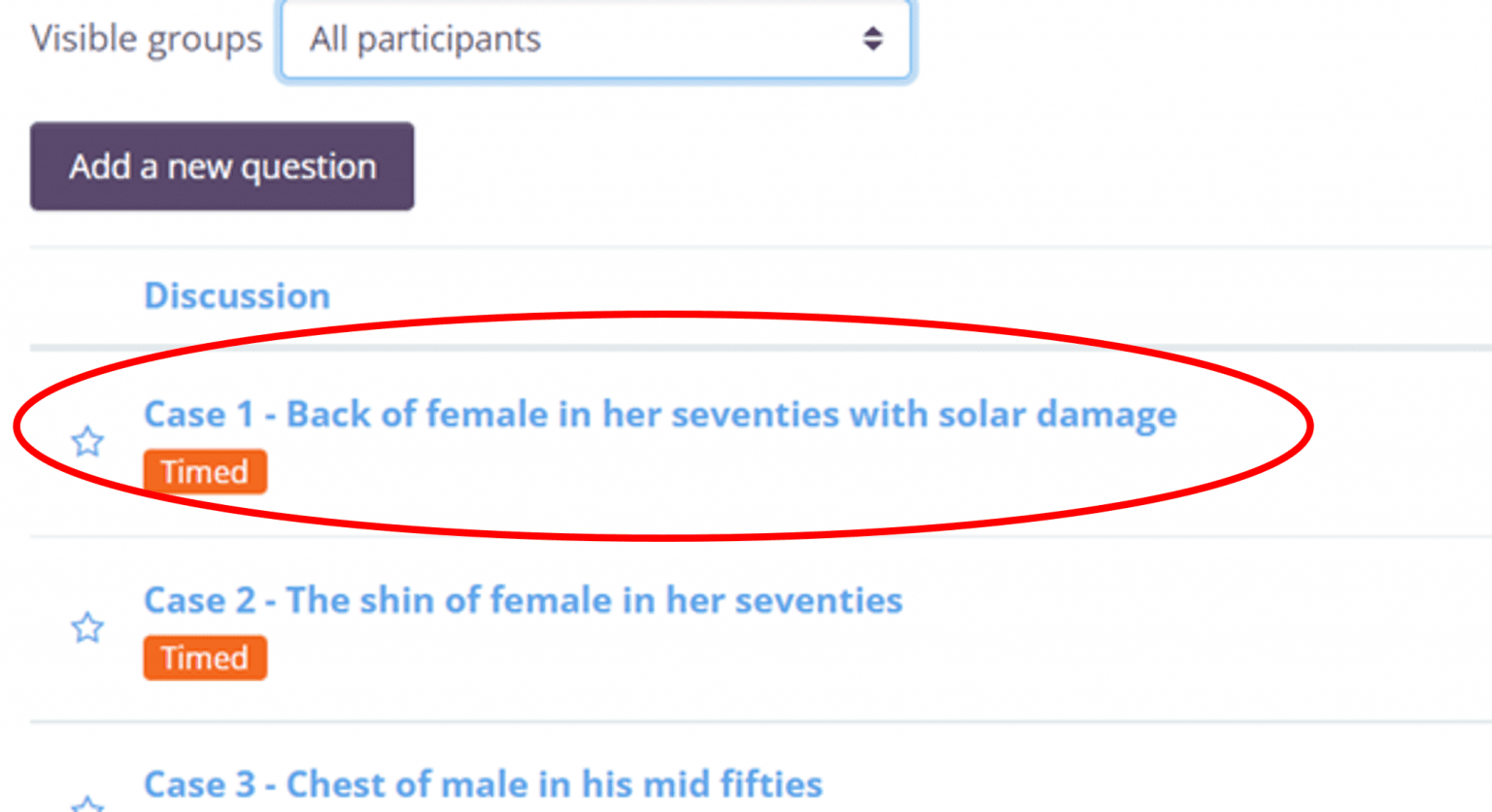Select the All participants combo box
This screenshot has height=812, width=1492.
tap(595, 39)
